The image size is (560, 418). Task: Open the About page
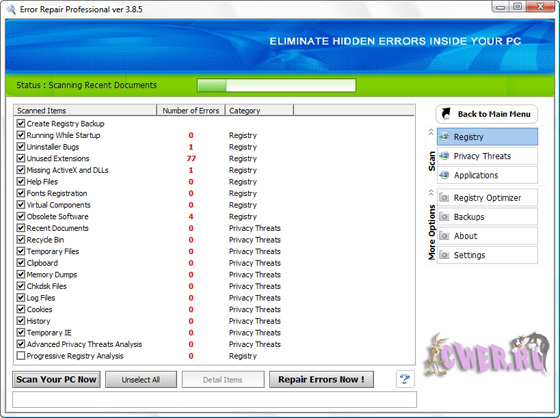[487, 236]
